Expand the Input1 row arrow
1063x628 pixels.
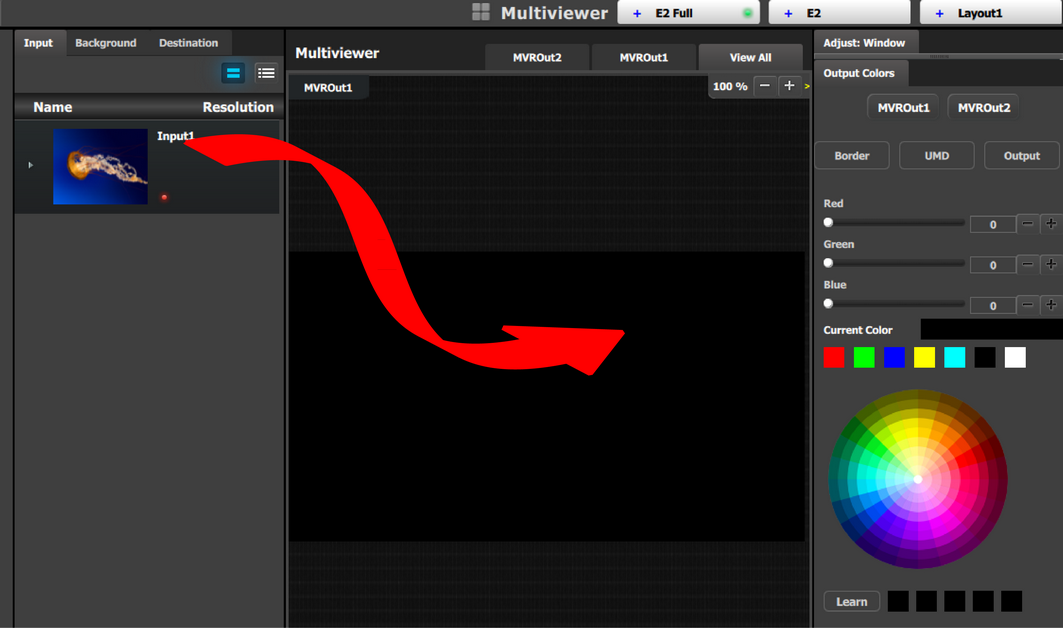(x=31, y=165)
